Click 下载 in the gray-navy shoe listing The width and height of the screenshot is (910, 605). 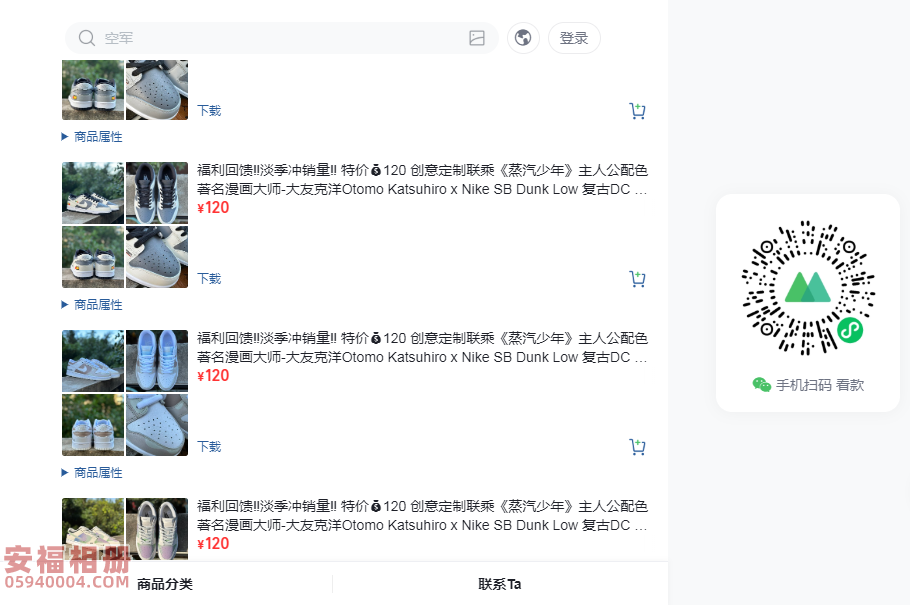[209, 279]
